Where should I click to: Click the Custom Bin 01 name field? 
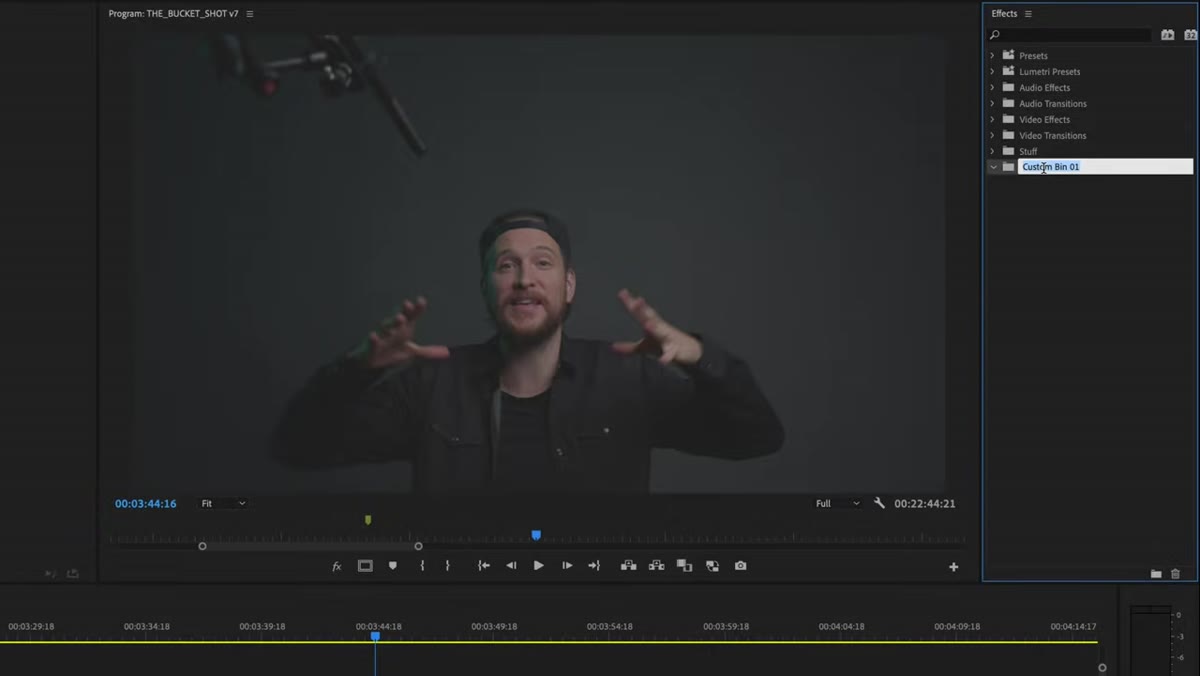tap(1105, 167)
